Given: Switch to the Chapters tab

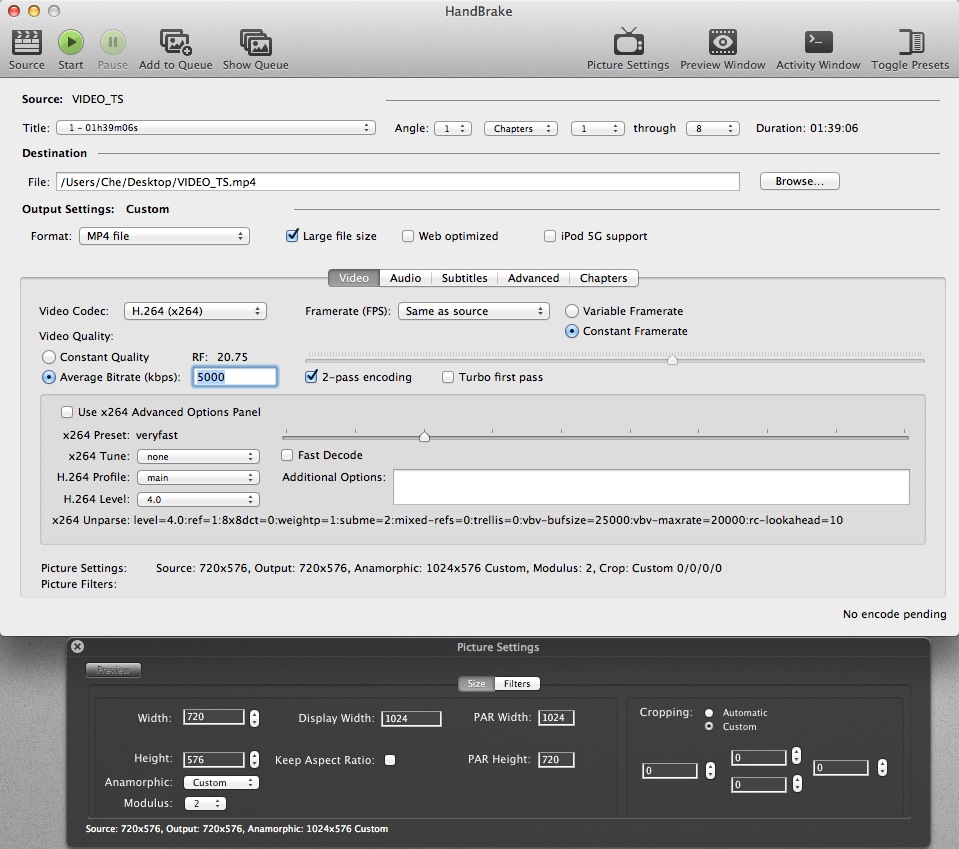Looking at the screenshot, I should (x=604, y=278).
